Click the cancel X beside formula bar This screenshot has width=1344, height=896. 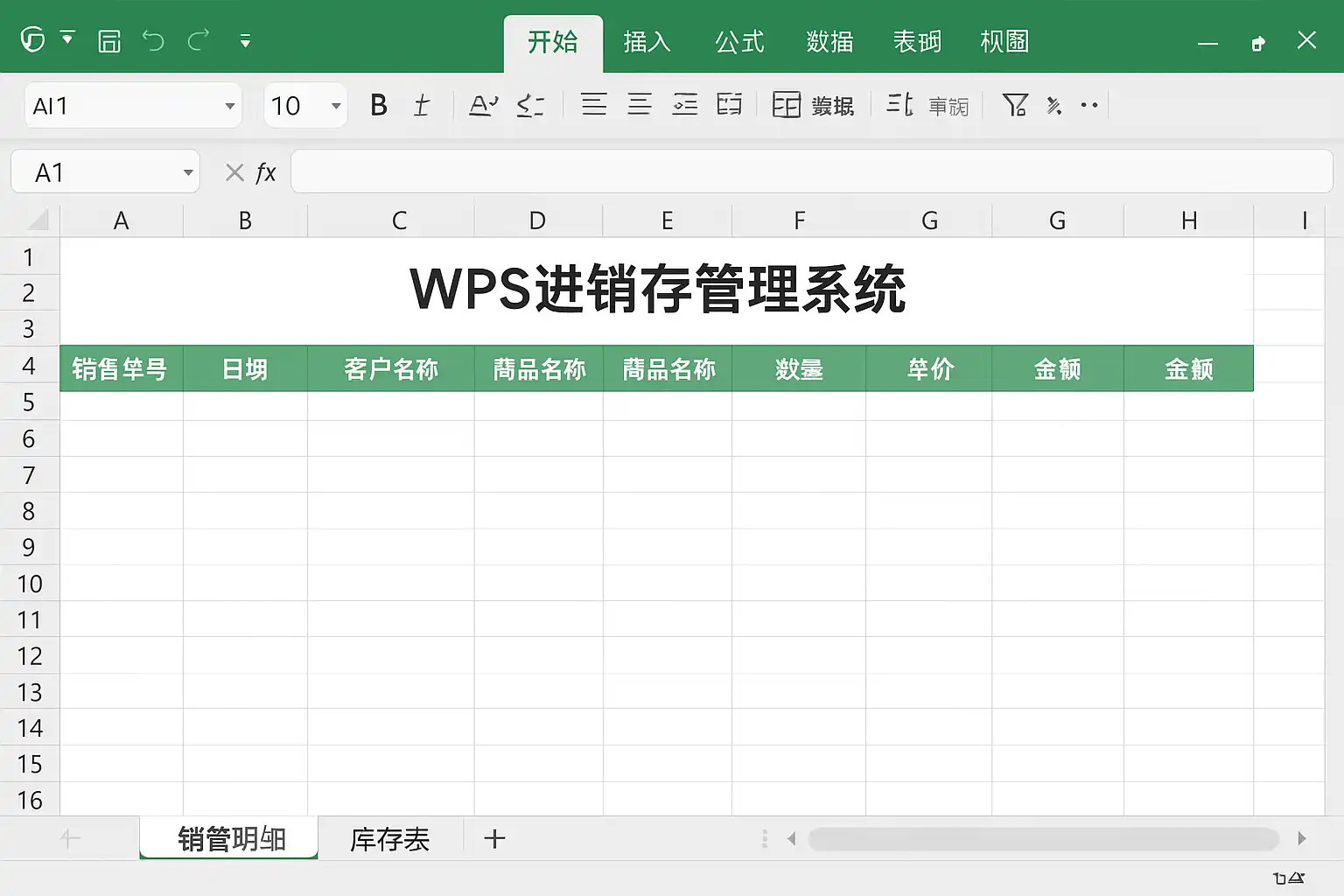pyautogui.click(x=234, y=173)
